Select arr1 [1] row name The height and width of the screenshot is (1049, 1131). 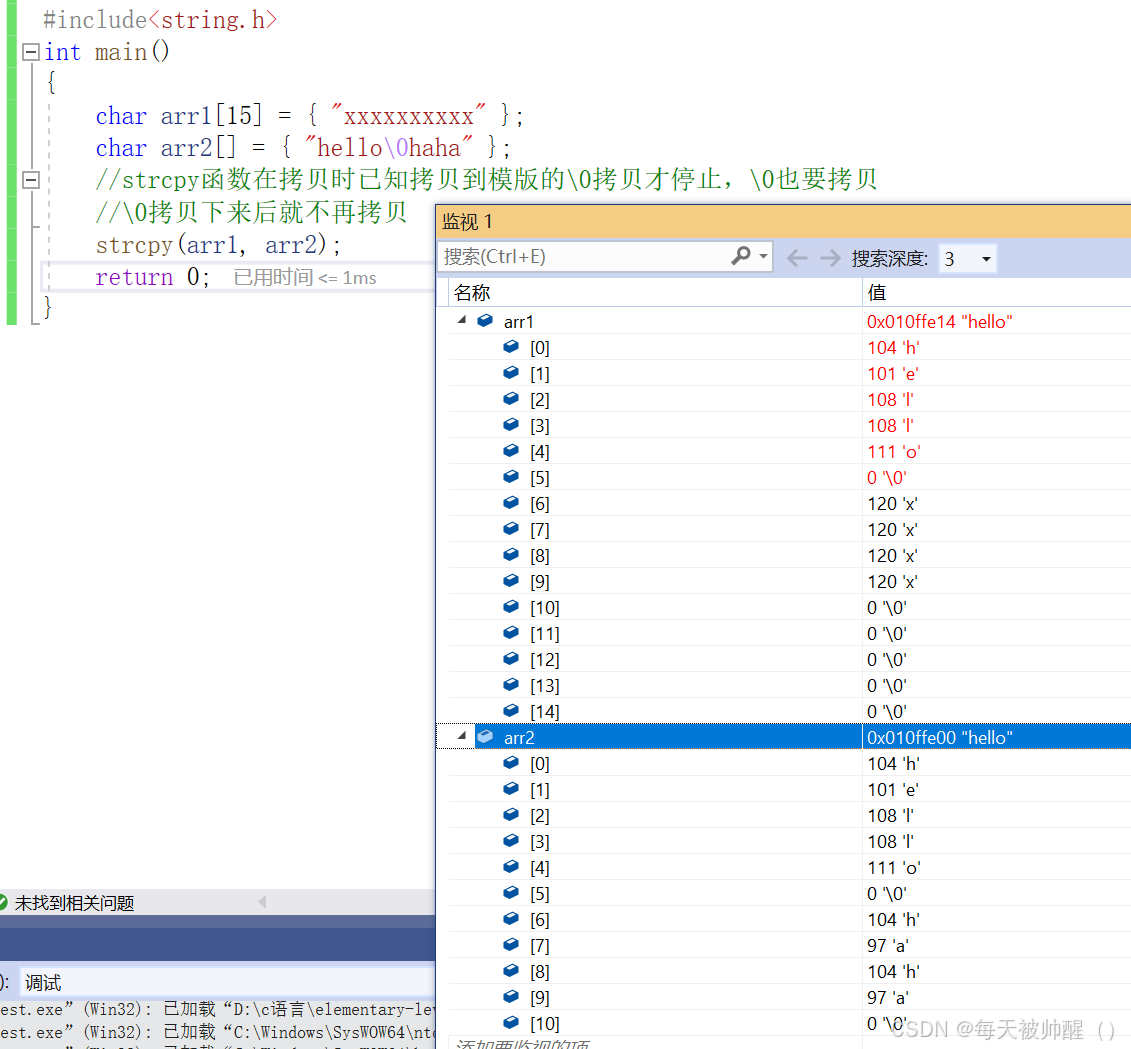[540, 374]
